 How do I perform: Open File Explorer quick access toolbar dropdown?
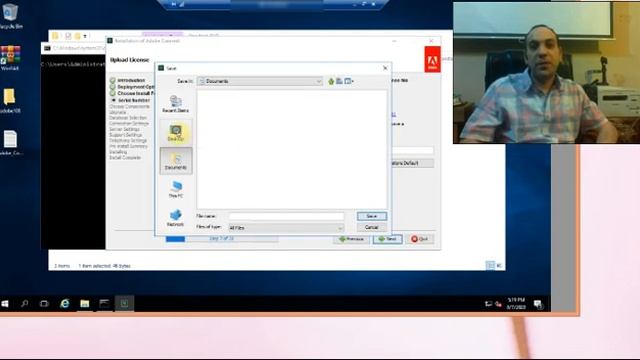(85, 37)
